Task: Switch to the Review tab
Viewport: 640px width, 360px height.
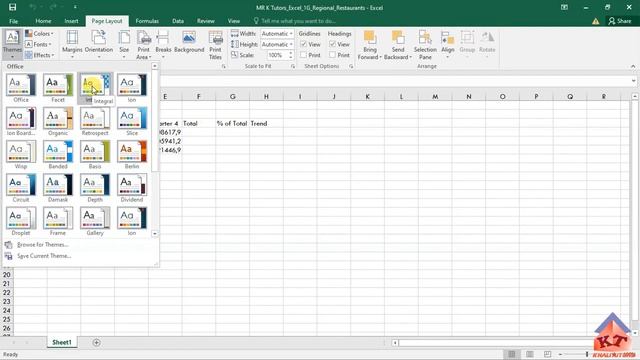Action: click(206, 21)
